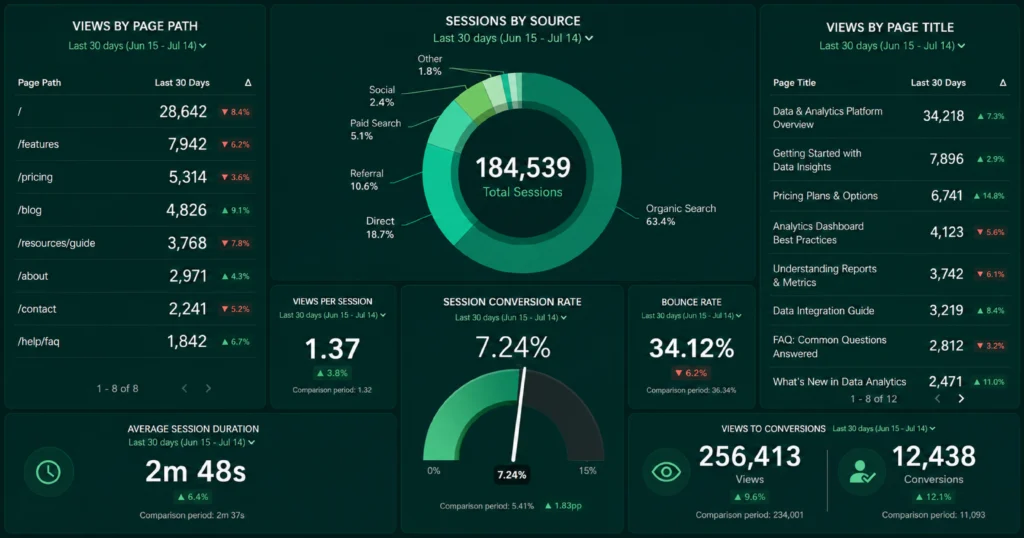Open date range dropdown for Views by Page Title
Image resolution: width=1024 pixels, height=538 pixels.
tap(892, 46)
